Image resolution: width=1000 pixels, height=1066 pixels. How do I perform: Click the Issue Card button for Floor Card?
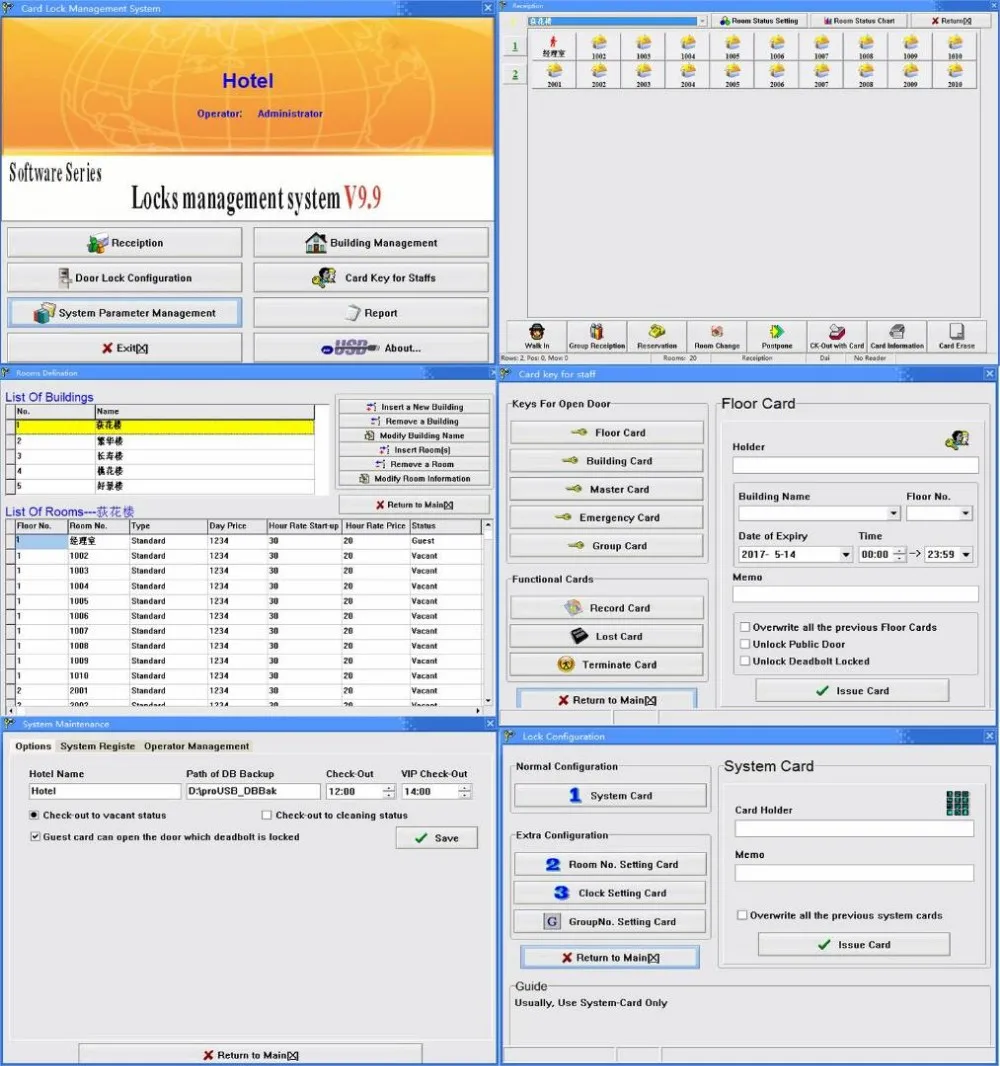(851, 690)
